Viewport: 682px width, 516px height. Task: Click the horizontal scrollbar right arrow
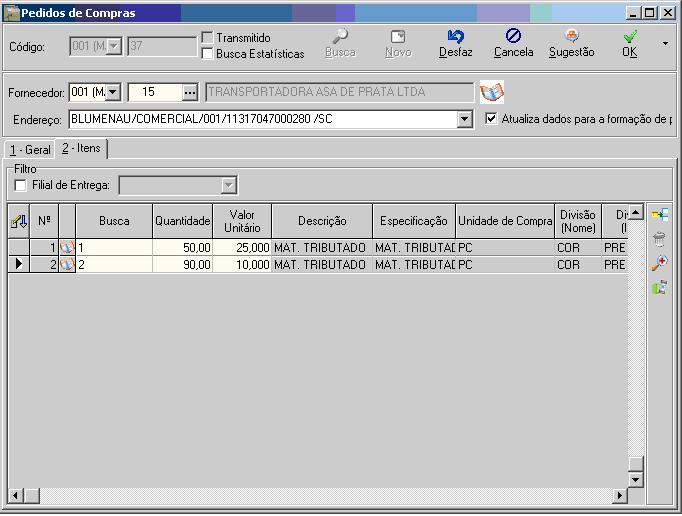click(x=620, y=496)
